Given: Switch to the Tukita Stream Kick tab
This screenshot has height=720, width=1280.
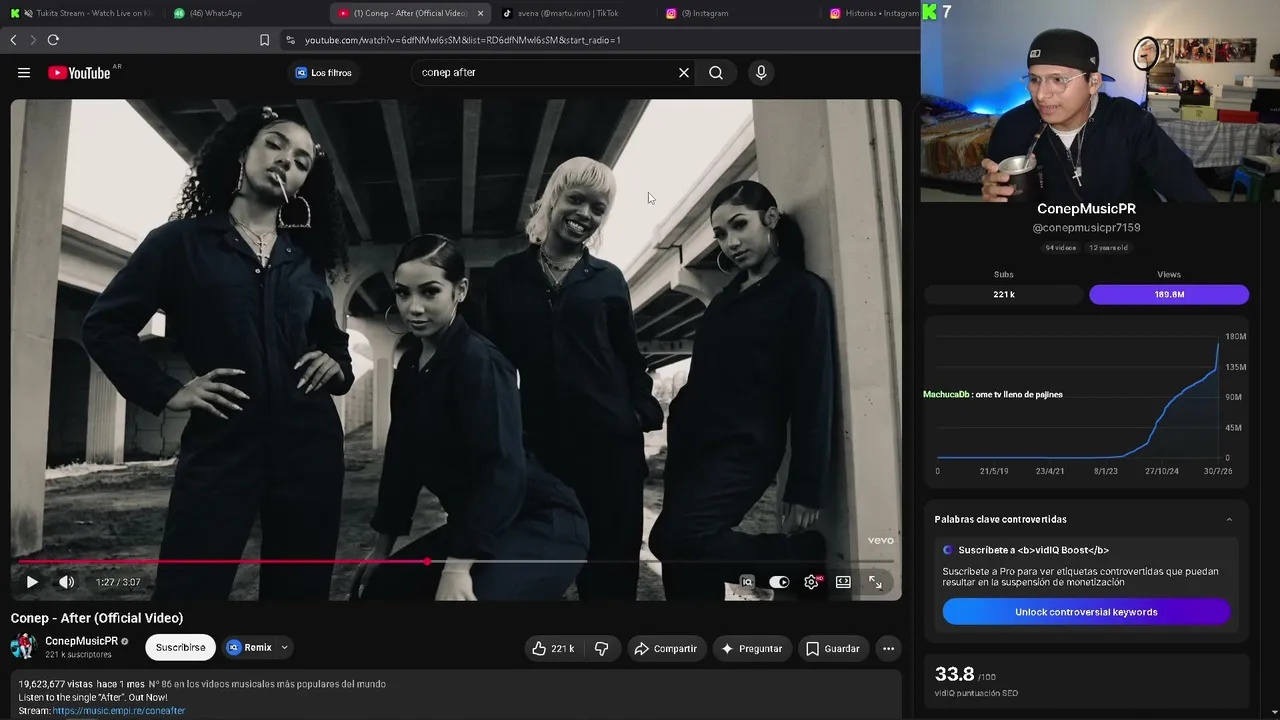Looking at the screenshot, I should coord(84,13).
